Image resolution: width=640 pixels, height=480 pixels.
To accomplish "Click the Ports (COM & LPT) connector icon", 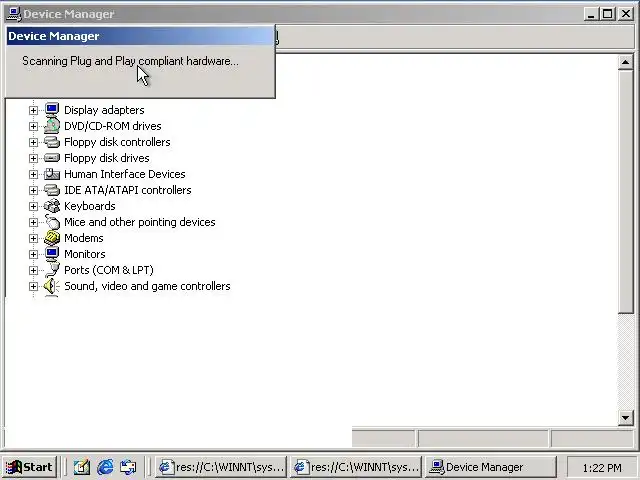I will tap(52, 270).
